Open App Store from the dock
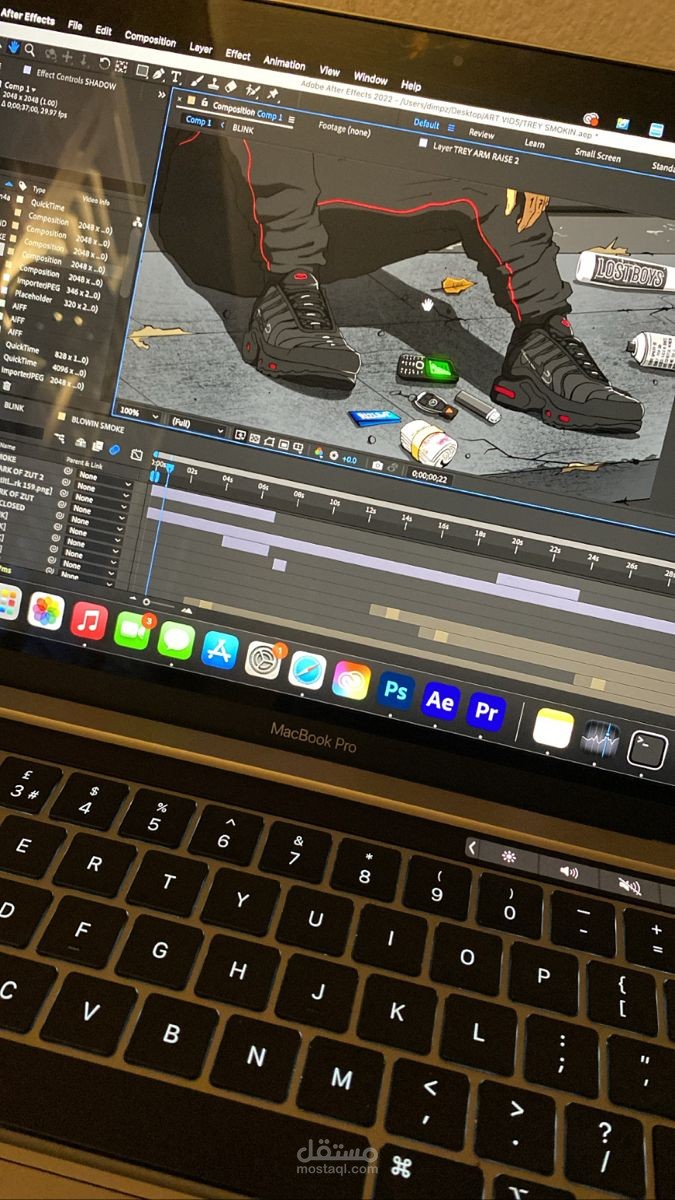 pyautogui.click(x=219, y=650)
